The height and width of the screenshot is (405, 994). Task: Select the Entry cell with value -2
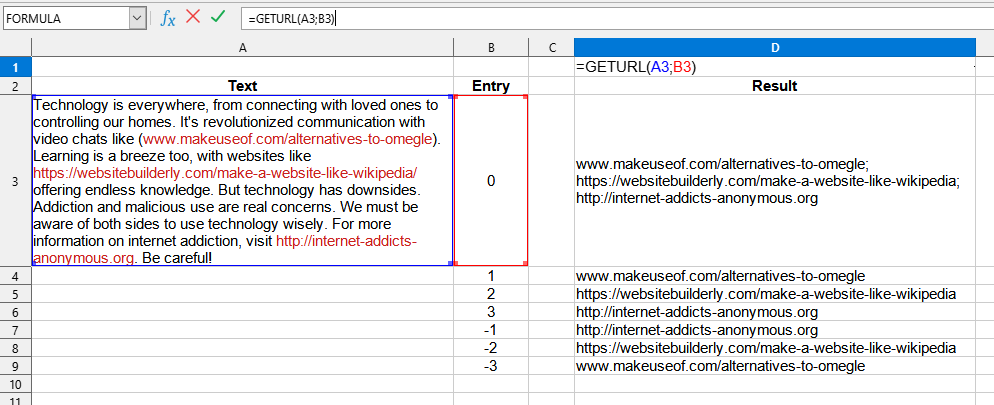point(490,348)
